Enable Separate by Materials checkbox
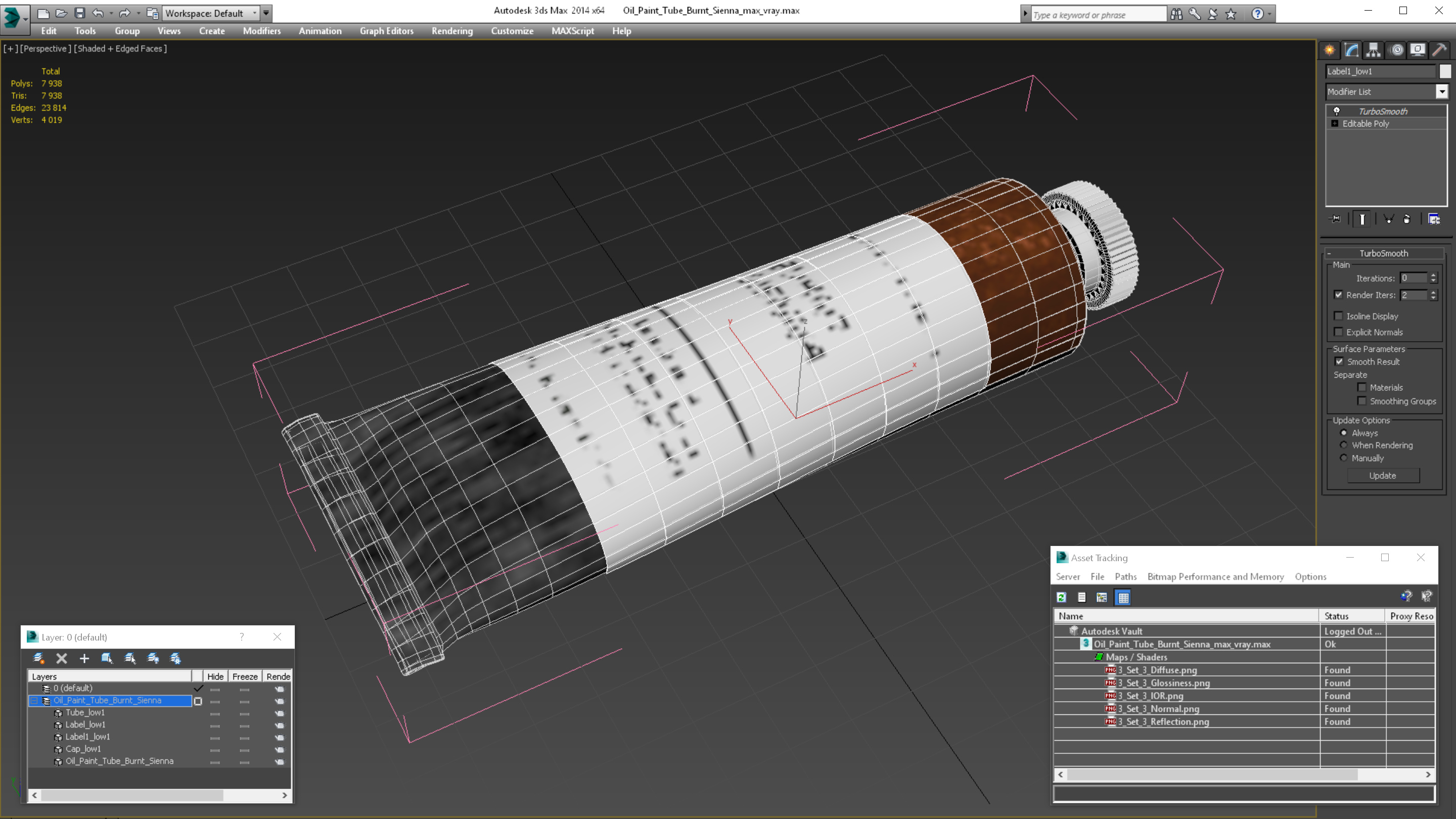This screenshot has height=819, width=1456. (1361, 387)
